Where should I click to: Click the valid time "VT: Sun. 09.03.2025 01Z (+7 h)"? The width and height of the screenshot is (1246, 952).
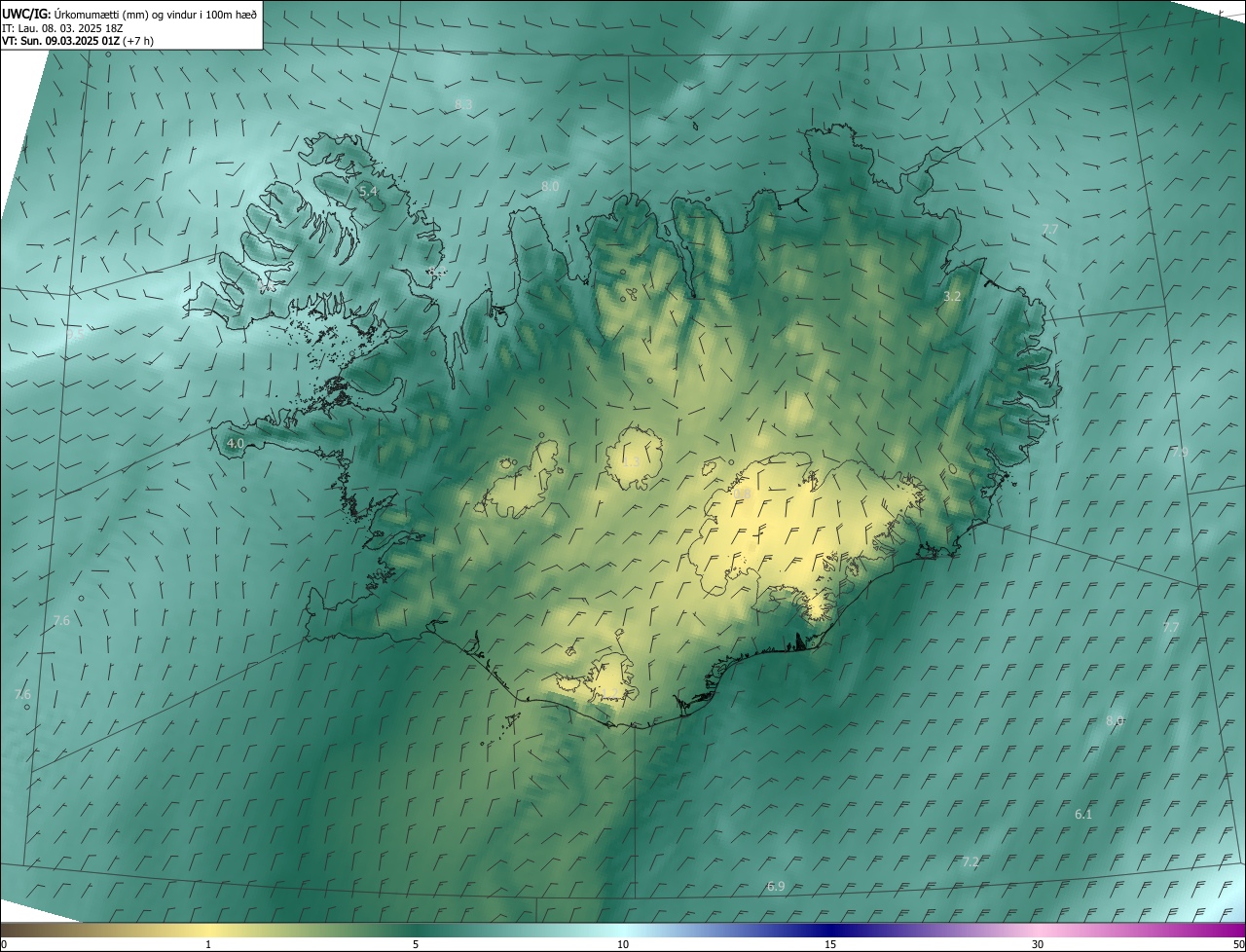[78, 41]
